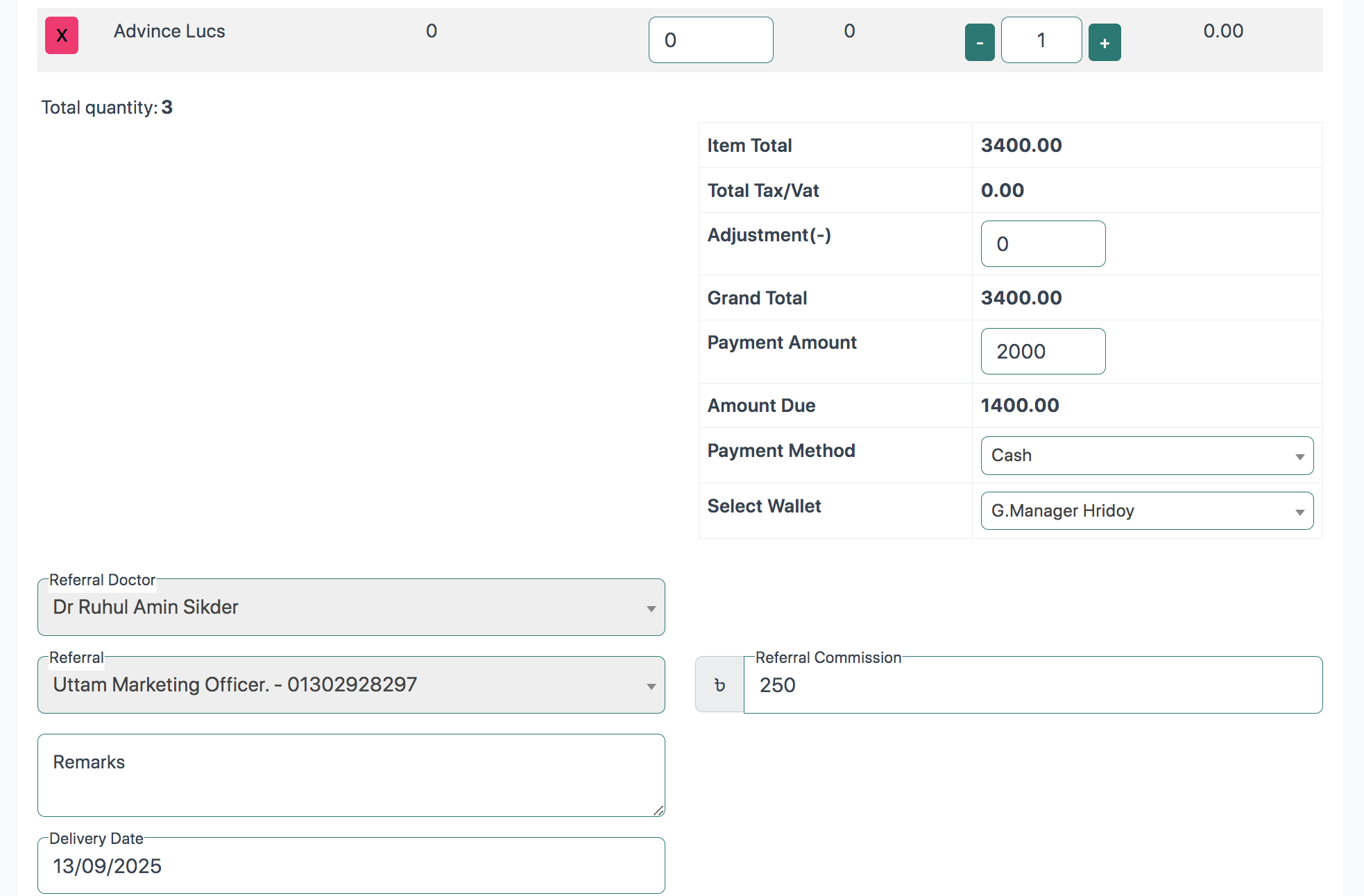The width and height of the screenshot is (1364, 896).
Task: Click the Taka currency symbol addon
Action: (719, 685)
